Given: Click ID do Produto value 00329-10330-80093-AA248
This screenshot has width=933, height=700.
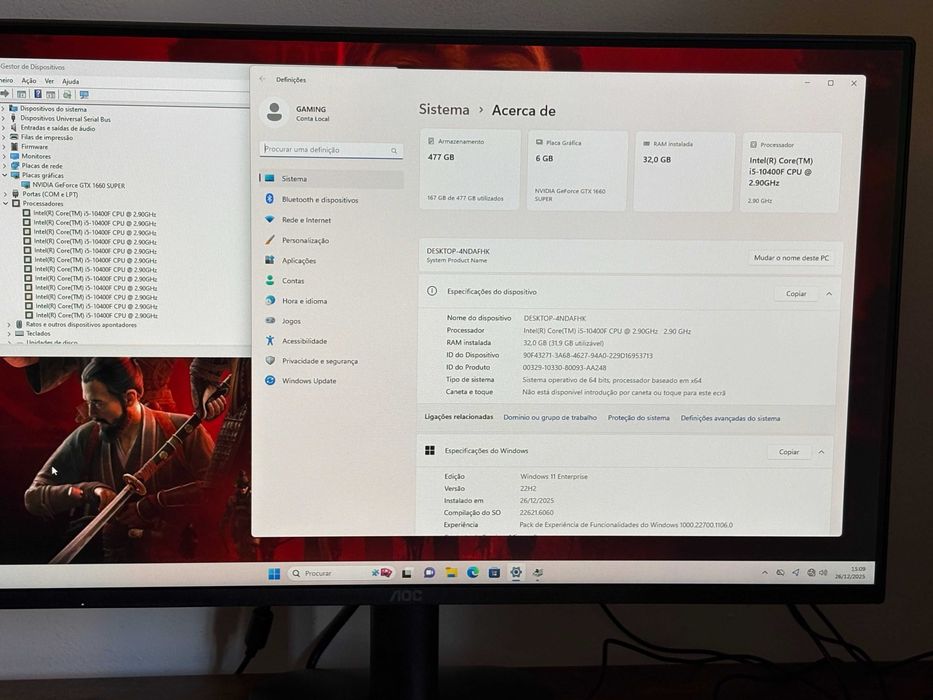Looking at the screenshot, I should click(564, 368).
